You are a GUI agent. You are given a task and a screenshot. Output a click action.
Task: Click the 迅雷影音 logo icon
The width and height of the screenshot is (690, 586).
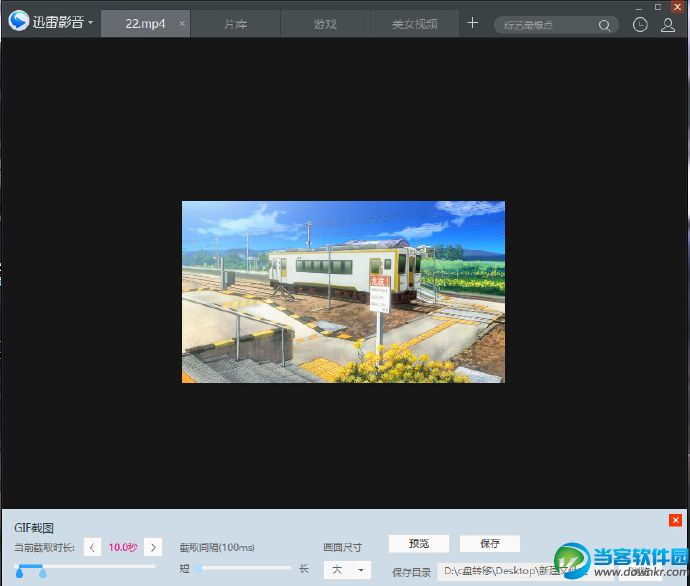coord(19,21)
